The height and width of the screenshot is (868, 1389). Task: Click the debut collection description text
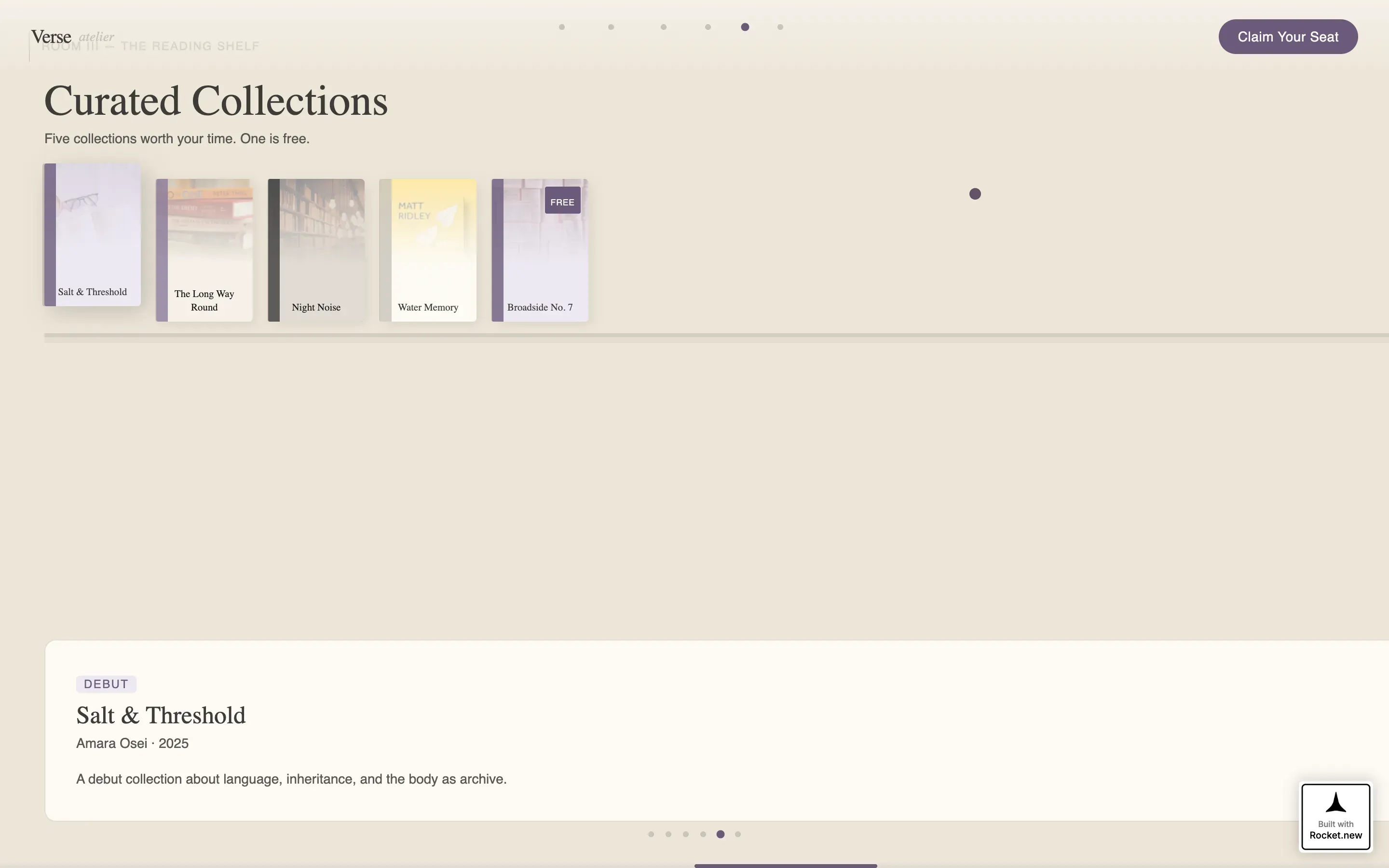click(x=292, y=779)
